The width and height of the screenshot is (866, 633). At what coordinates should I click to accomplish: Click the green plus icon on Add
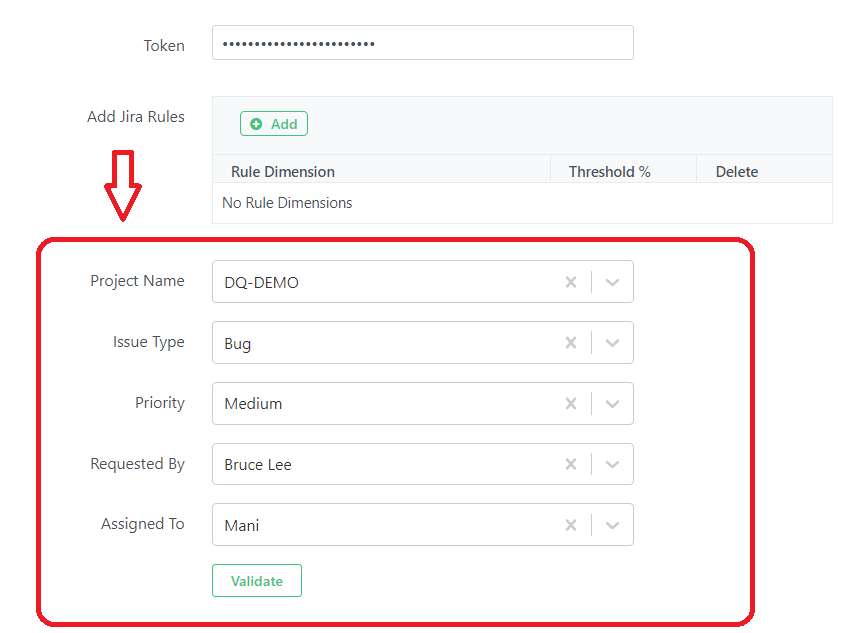tap(256, 124)
